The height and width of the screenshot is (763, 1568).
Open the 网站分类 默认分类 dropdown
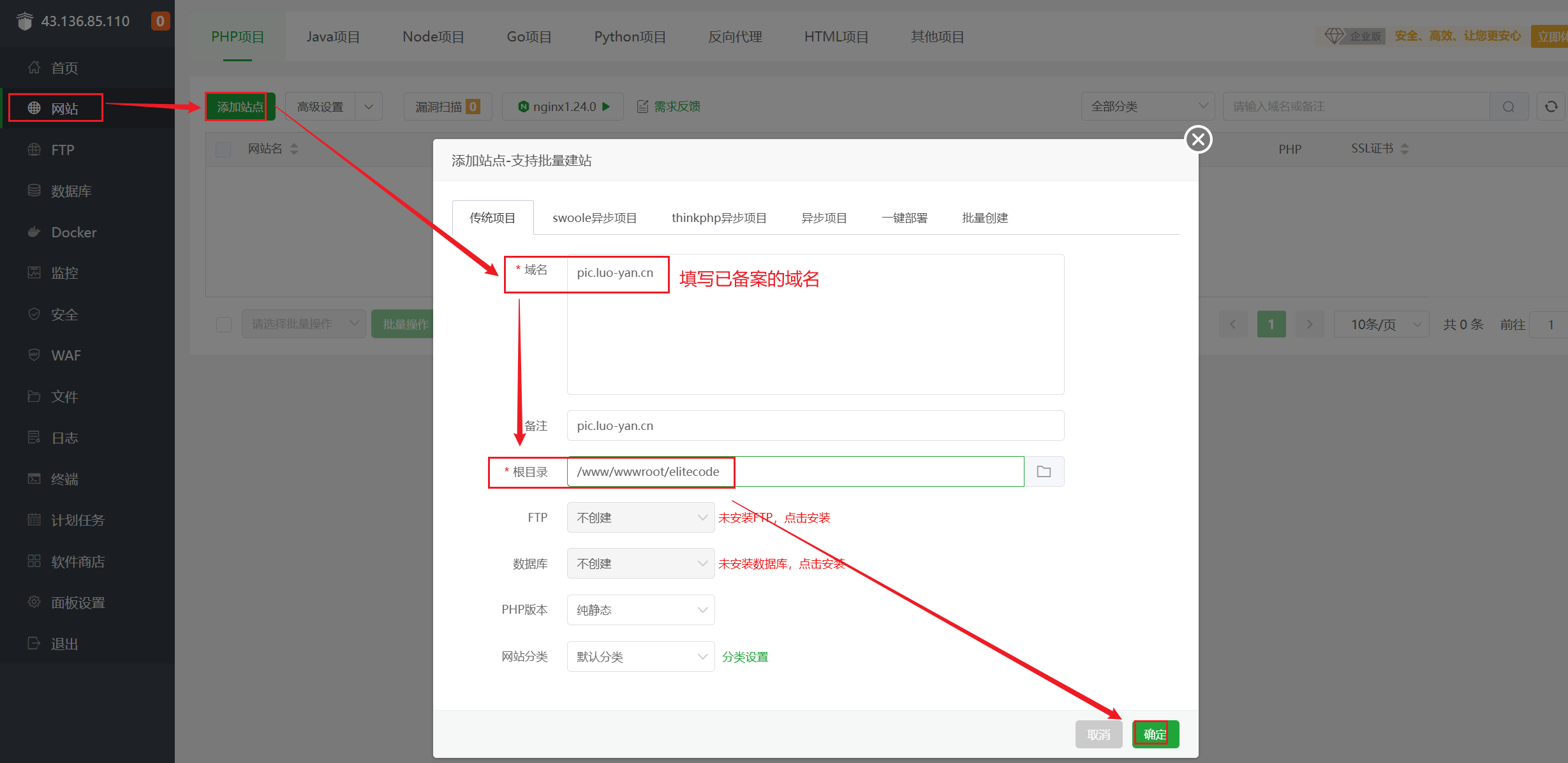(640, 656)
